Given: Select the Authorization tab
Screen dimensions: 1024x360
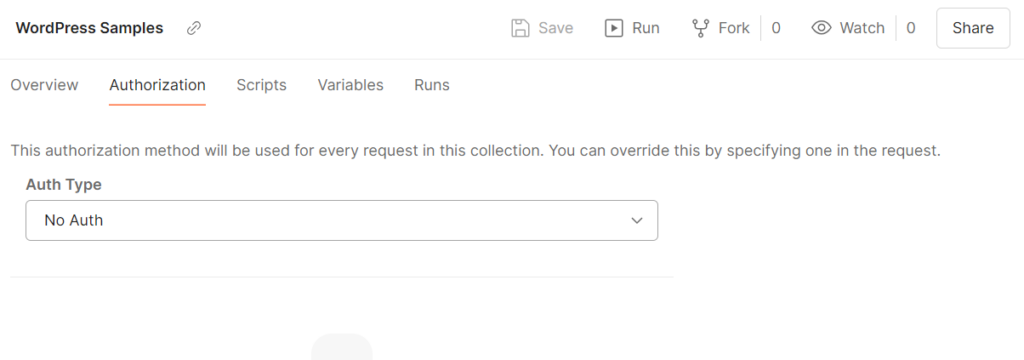Looking at the screenshot, I should click(x=157, y=85).
